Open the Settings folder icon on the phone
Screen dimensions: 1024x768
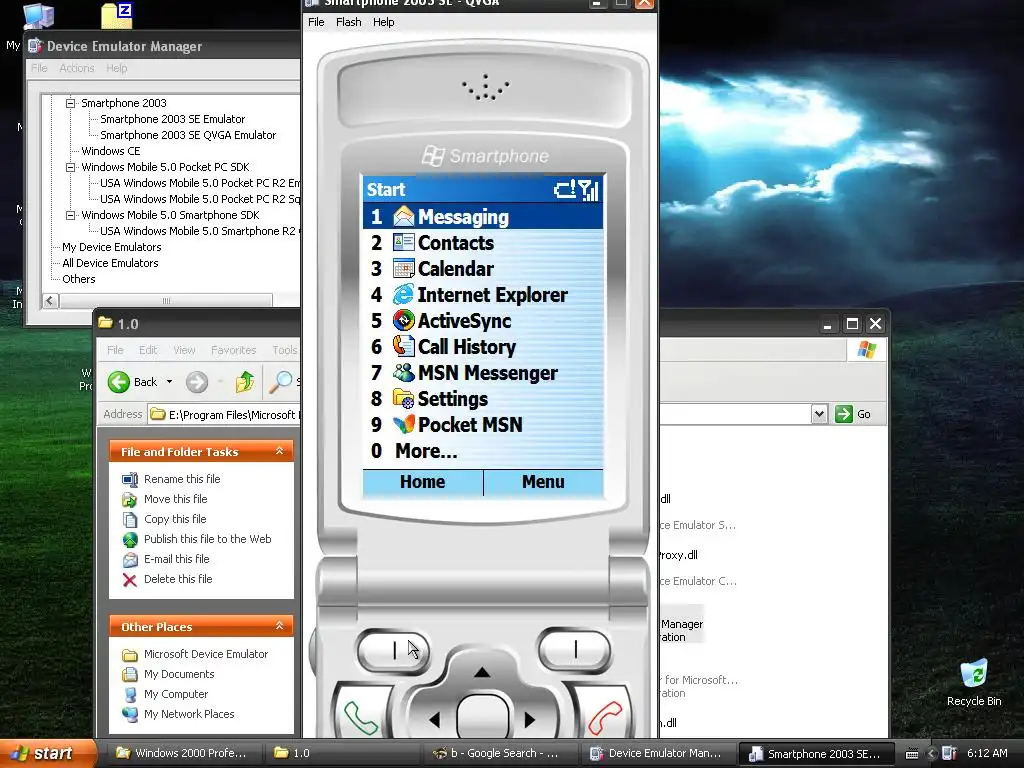point(404,398)
